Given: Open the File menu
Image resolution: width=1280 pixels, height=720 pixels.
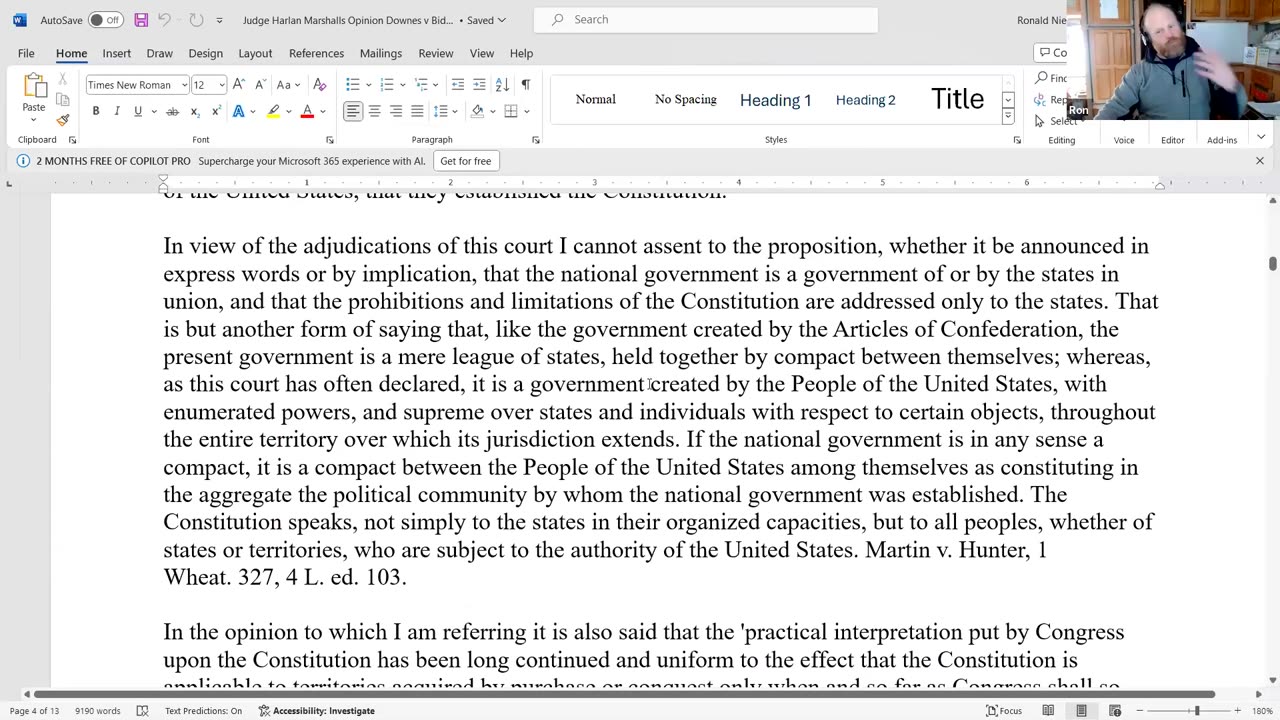Looking at the screenshot, I should click(x=26, y=53).
